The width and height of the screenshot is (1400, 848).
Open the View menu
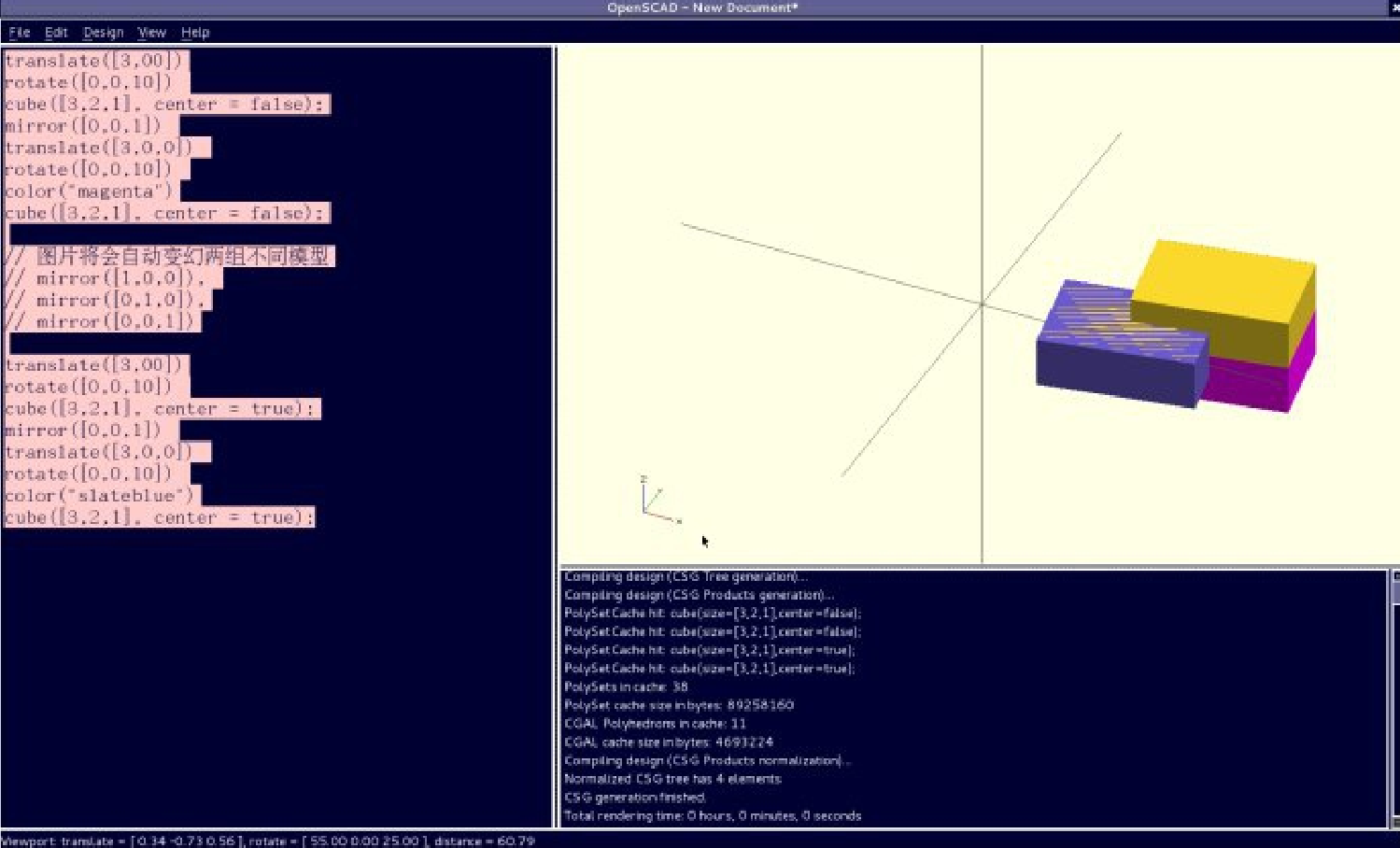[x=151, y=33]
